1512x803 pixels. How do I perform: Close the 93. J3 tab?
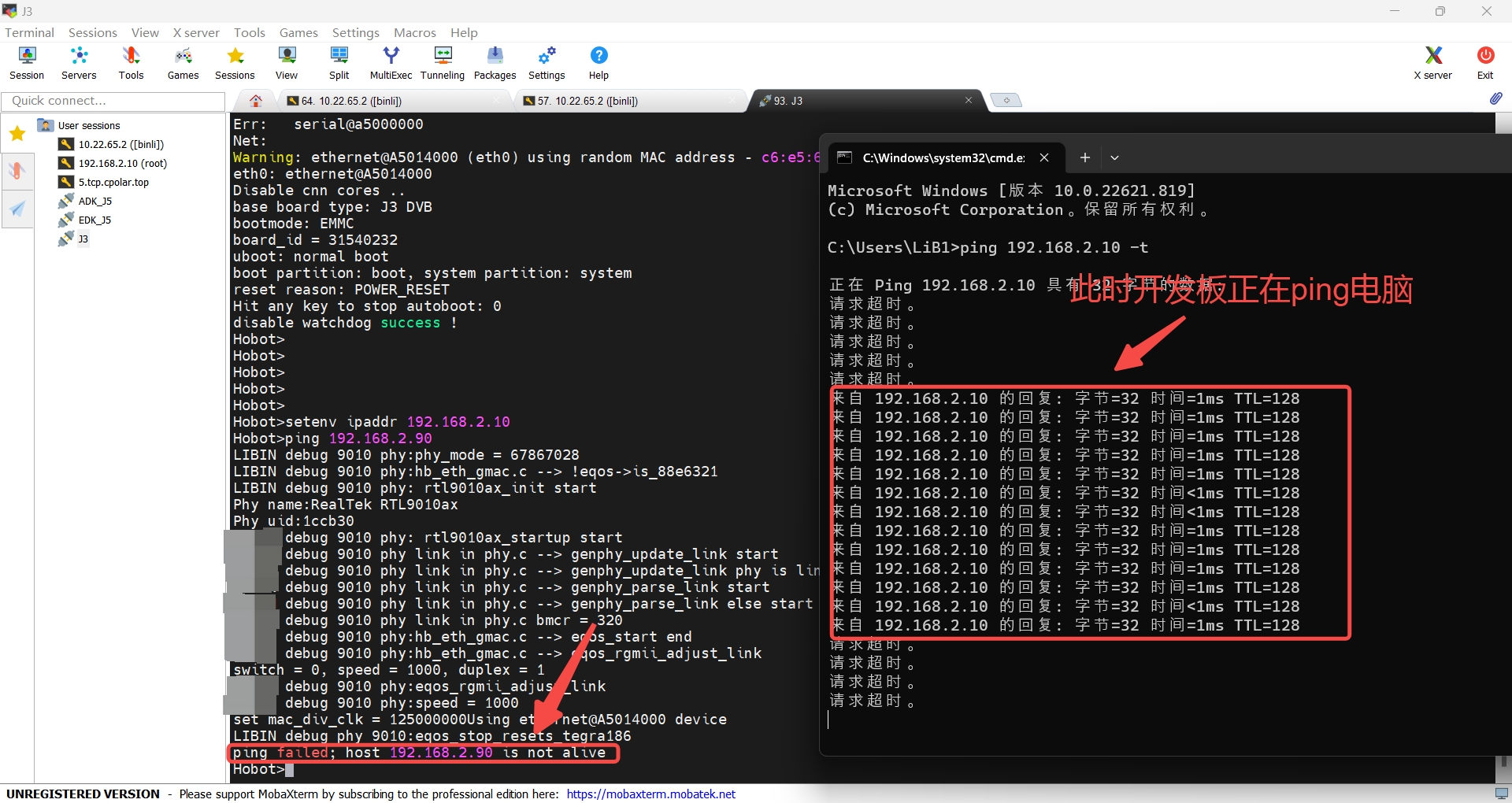point(969,100)
